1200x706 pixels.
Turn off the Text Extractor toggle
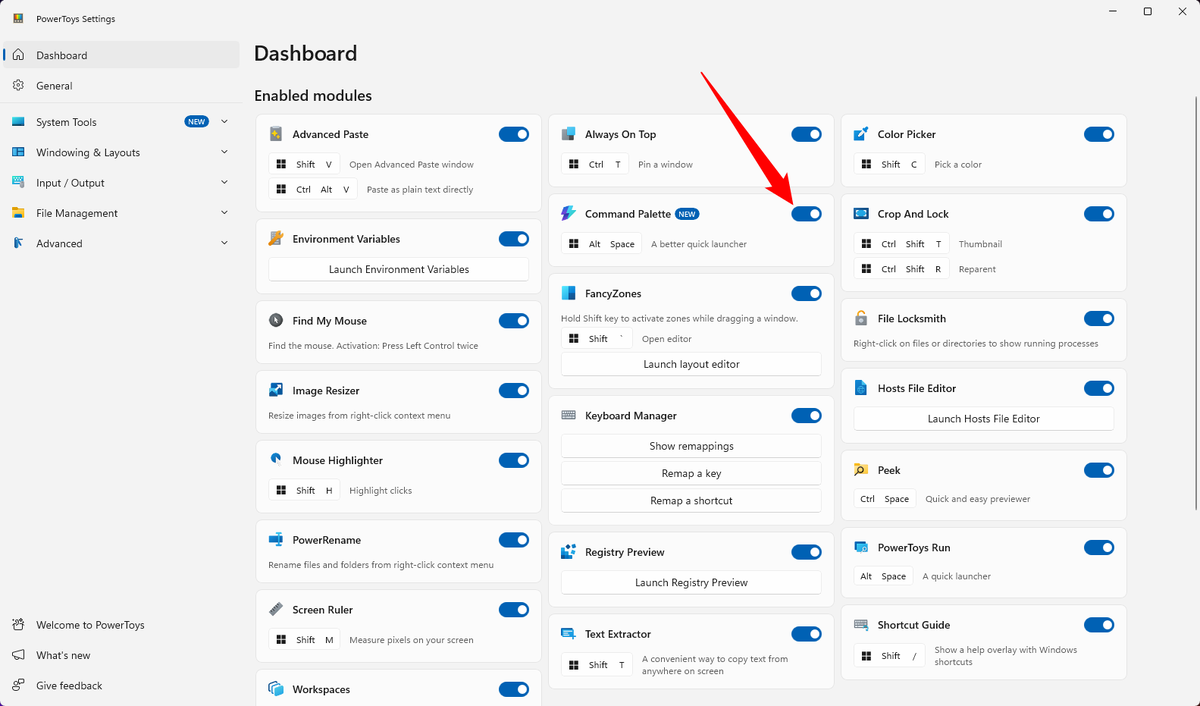pos(806,634)
